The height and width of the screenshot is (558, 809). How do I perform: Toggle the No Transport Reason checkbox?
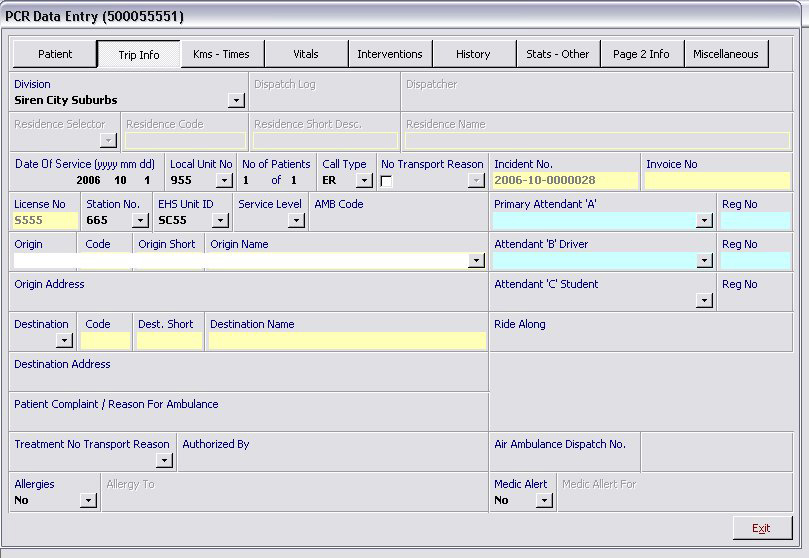tap(387, 181)
